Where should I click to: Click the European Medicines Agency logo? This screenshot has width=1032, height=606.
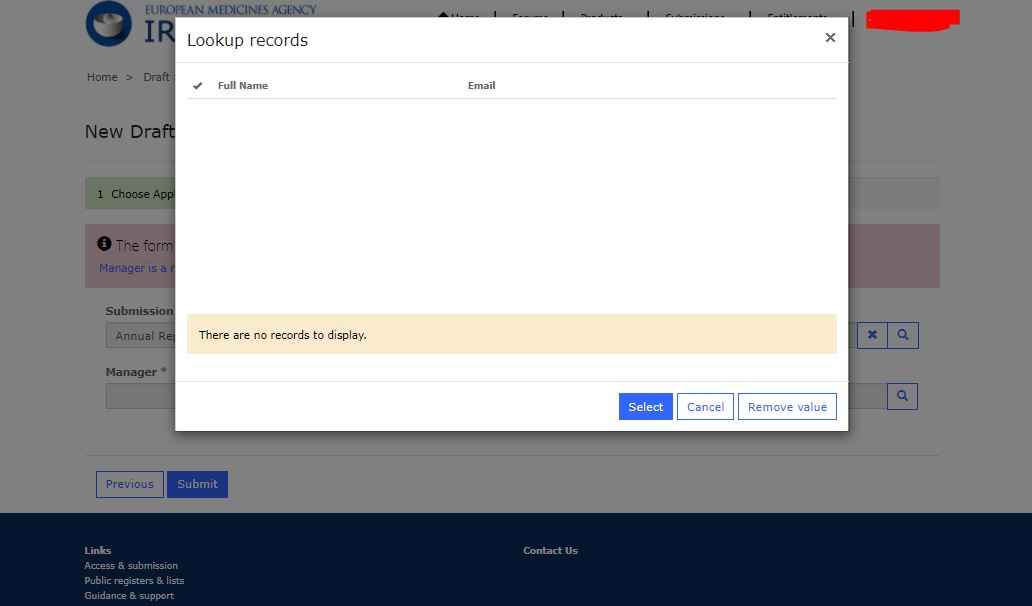click(x=108, y=24)
